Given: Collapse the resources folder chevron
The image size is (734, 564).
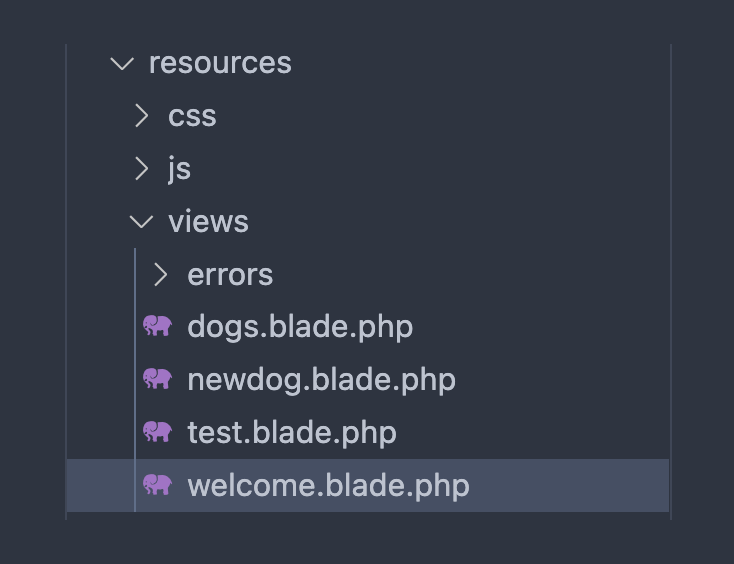Looking at the screenshot, I should pos(122,63).
